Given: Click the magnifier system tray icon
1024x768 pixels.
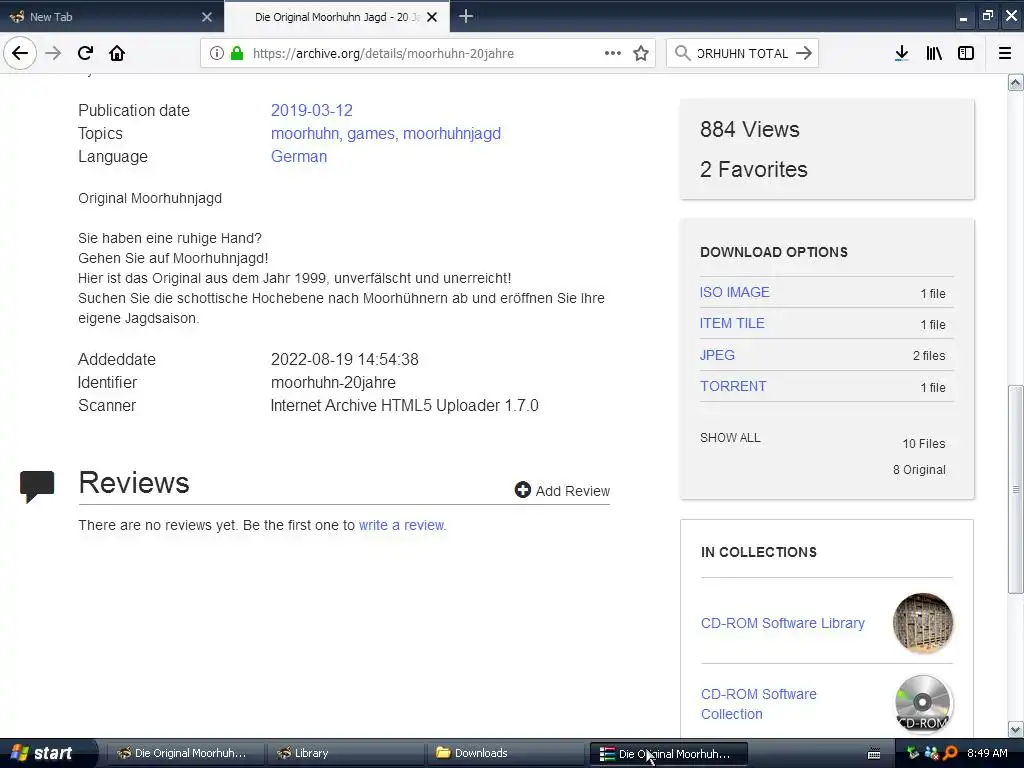Looking at the screenshot, I should point(950,753).
